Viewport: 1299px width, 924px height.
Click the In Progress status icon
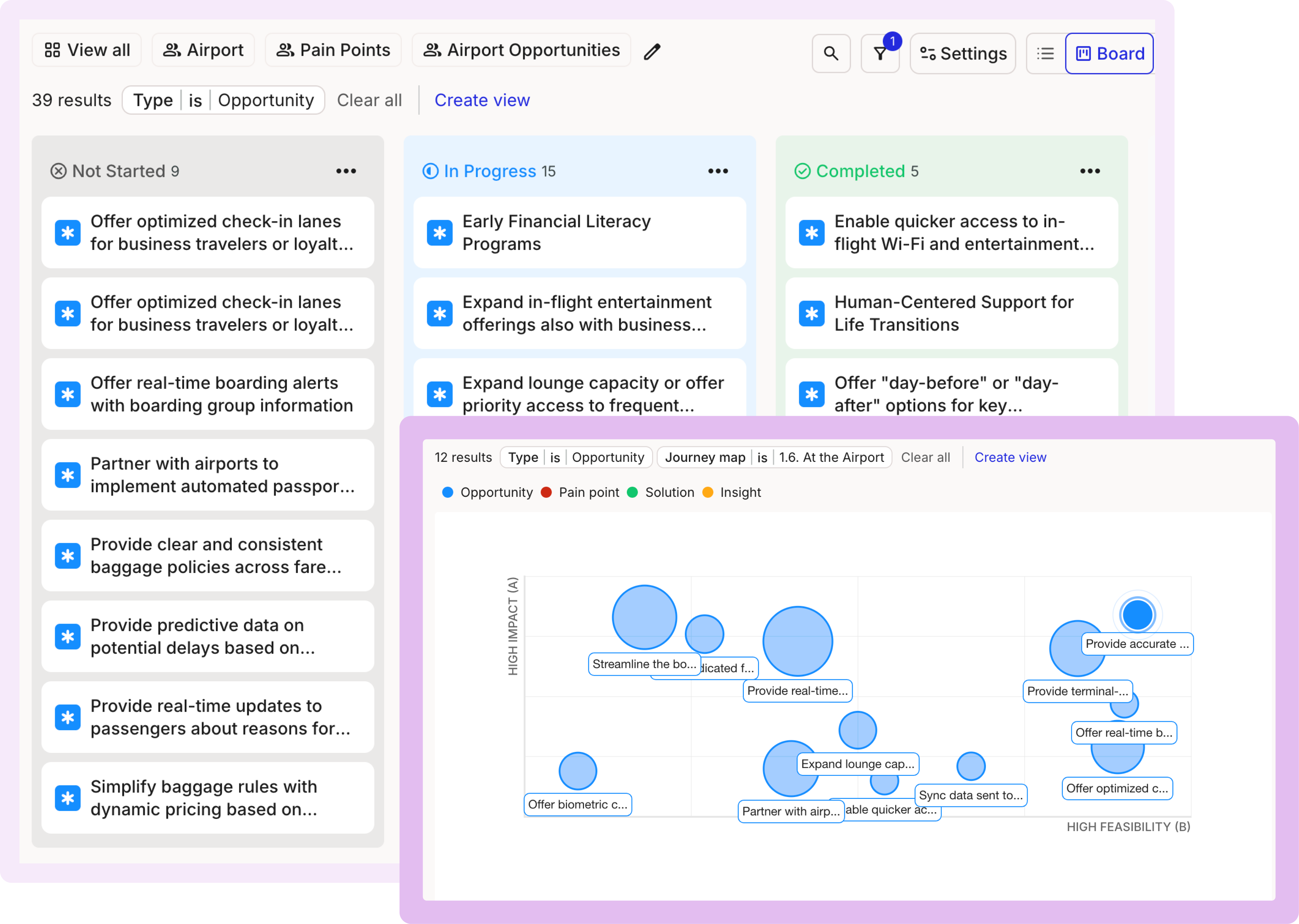430,171
